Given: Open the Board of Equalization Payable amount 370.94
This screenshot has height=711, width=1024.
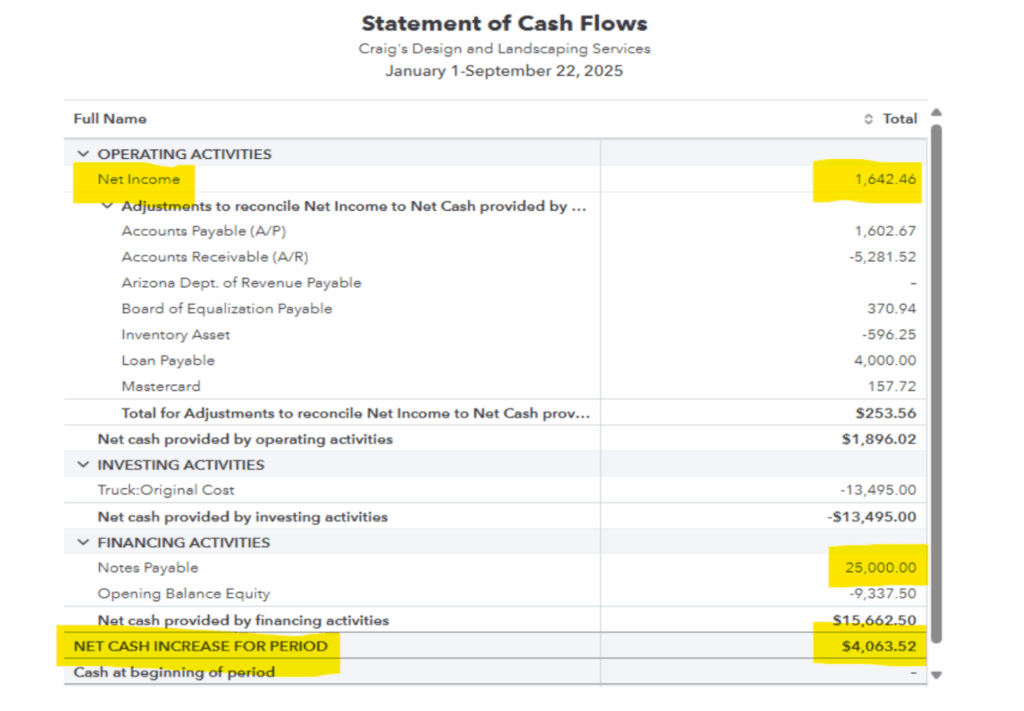Looking at the screenshot, I should pos(892,309).
